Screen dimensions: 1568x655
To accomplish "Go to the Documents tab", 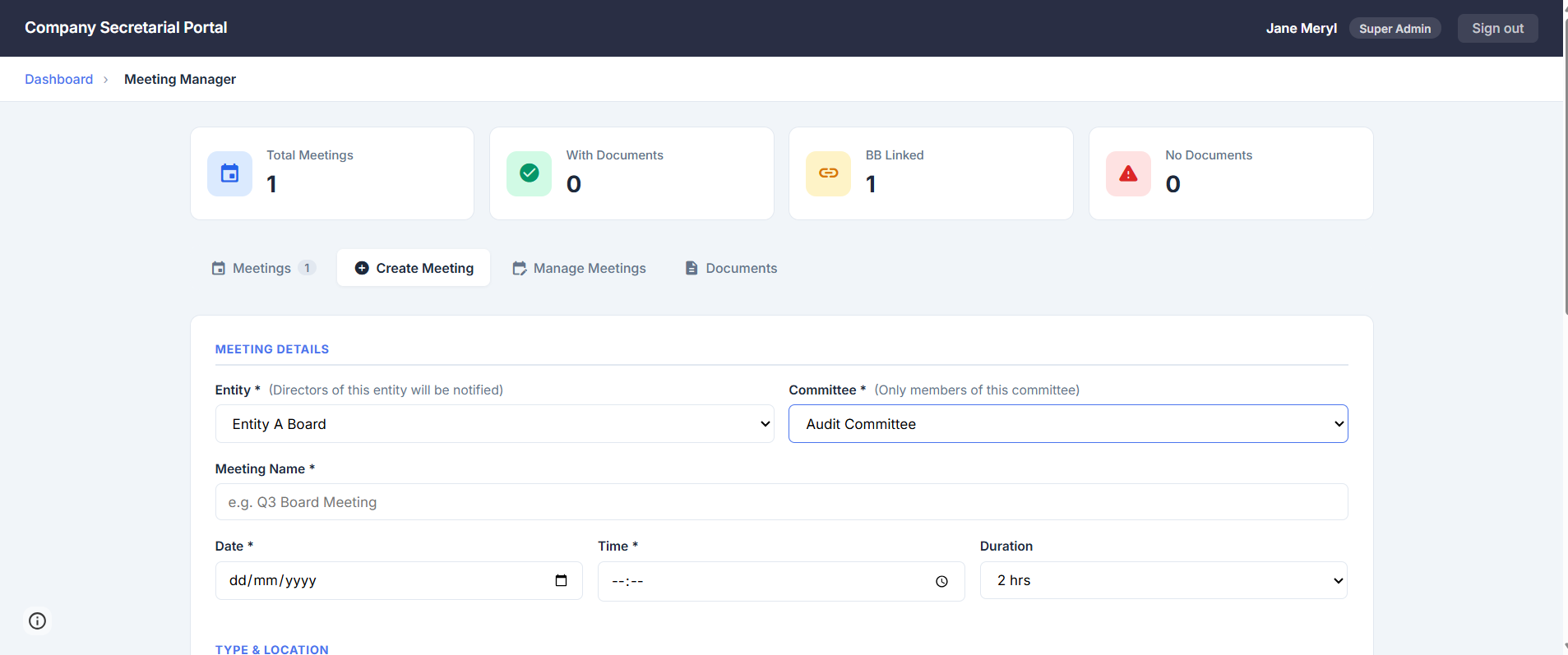I will [731, 268].
